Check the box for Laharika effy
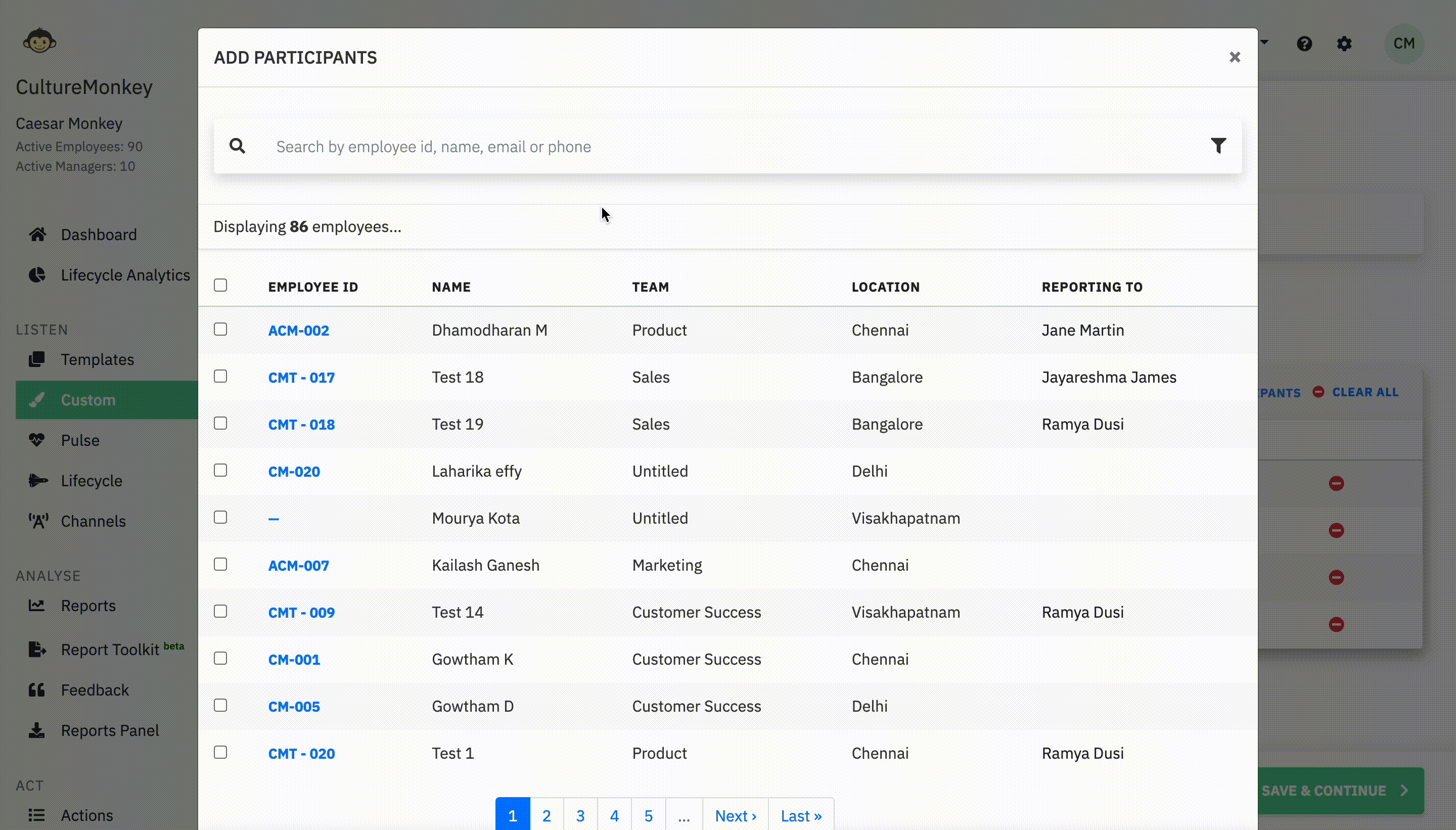Screen dimensions: 1456x830 pyautogui.click(x=220, y=470)
